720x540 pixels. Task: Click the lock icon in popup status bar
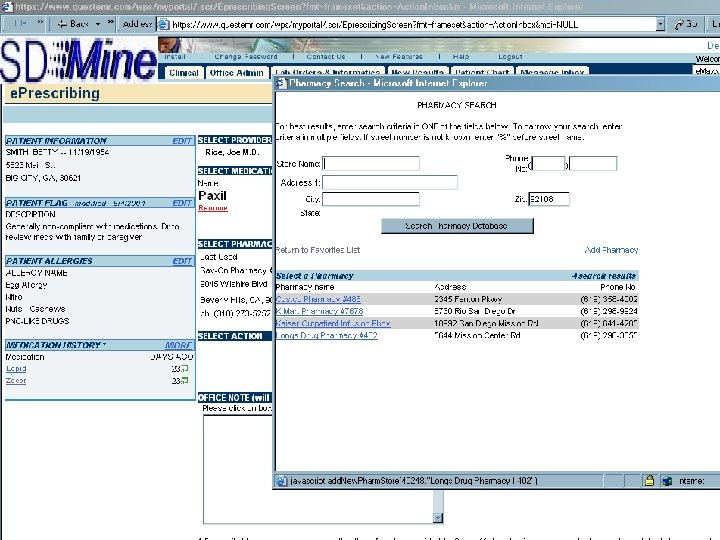(x=649, y=481)
